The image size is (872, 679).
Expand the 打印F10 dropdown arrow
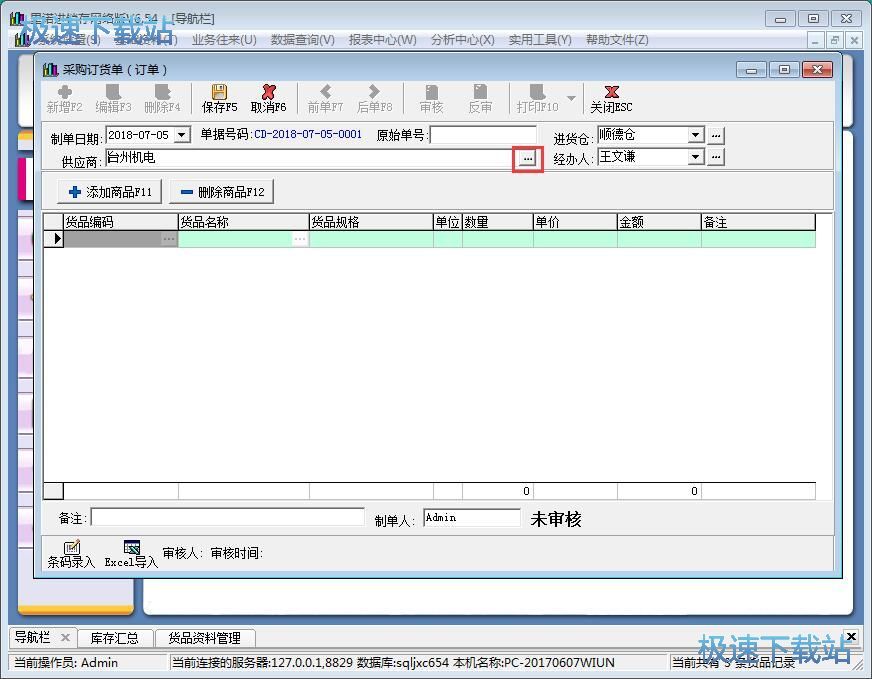pyautogui.click(x=571, y=98)
